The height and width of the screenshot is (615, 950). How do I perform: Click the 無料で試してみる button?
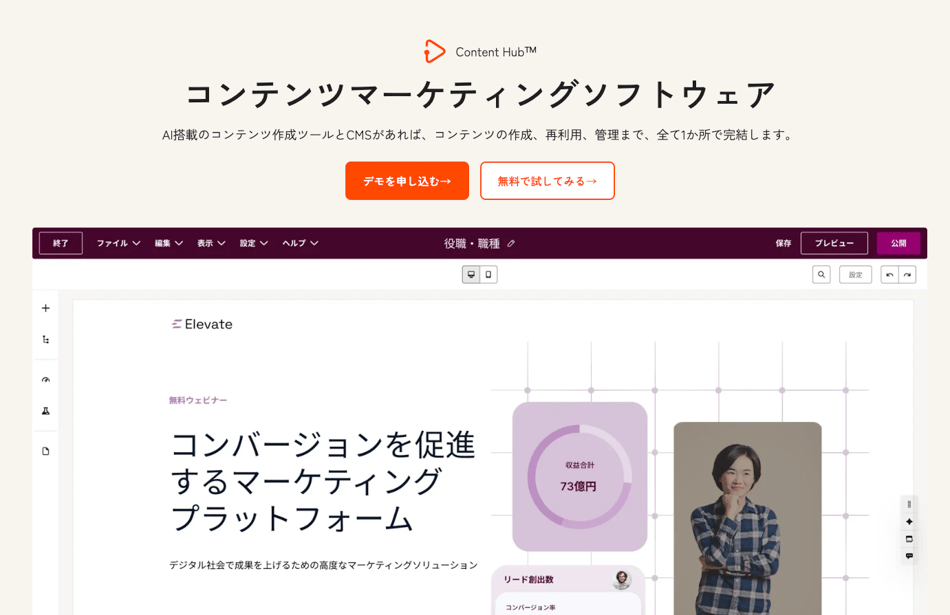pos(547,181)
